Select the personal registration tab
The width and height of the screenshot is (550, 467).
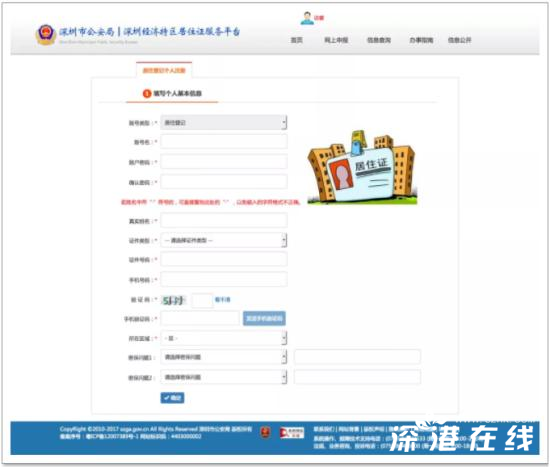(x=164, y=70)
